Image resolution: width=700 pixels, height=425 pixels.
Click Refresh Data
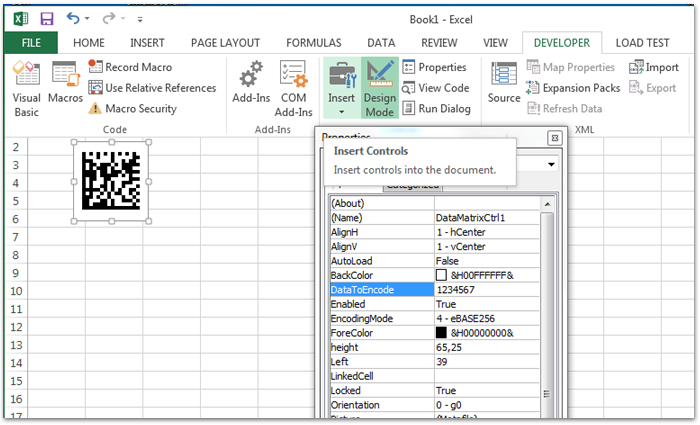pos(565,108)
